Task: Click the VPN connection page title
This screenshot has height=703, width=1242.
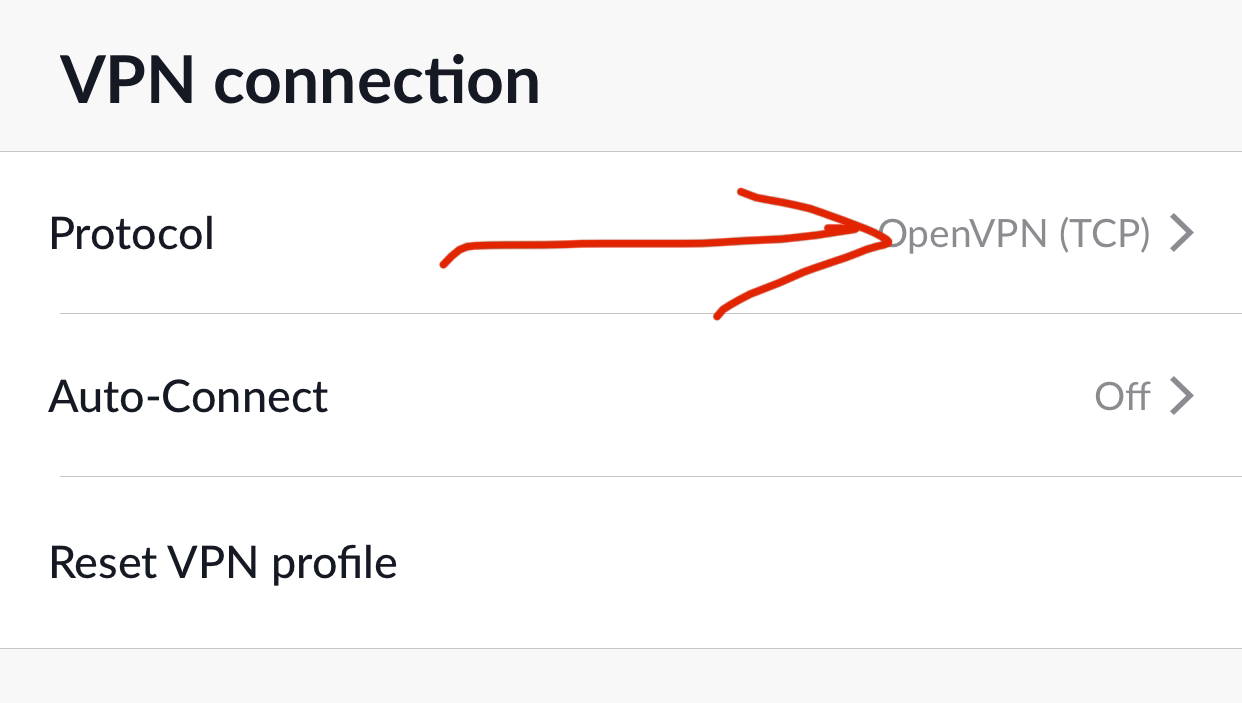Action: (300, 80)
